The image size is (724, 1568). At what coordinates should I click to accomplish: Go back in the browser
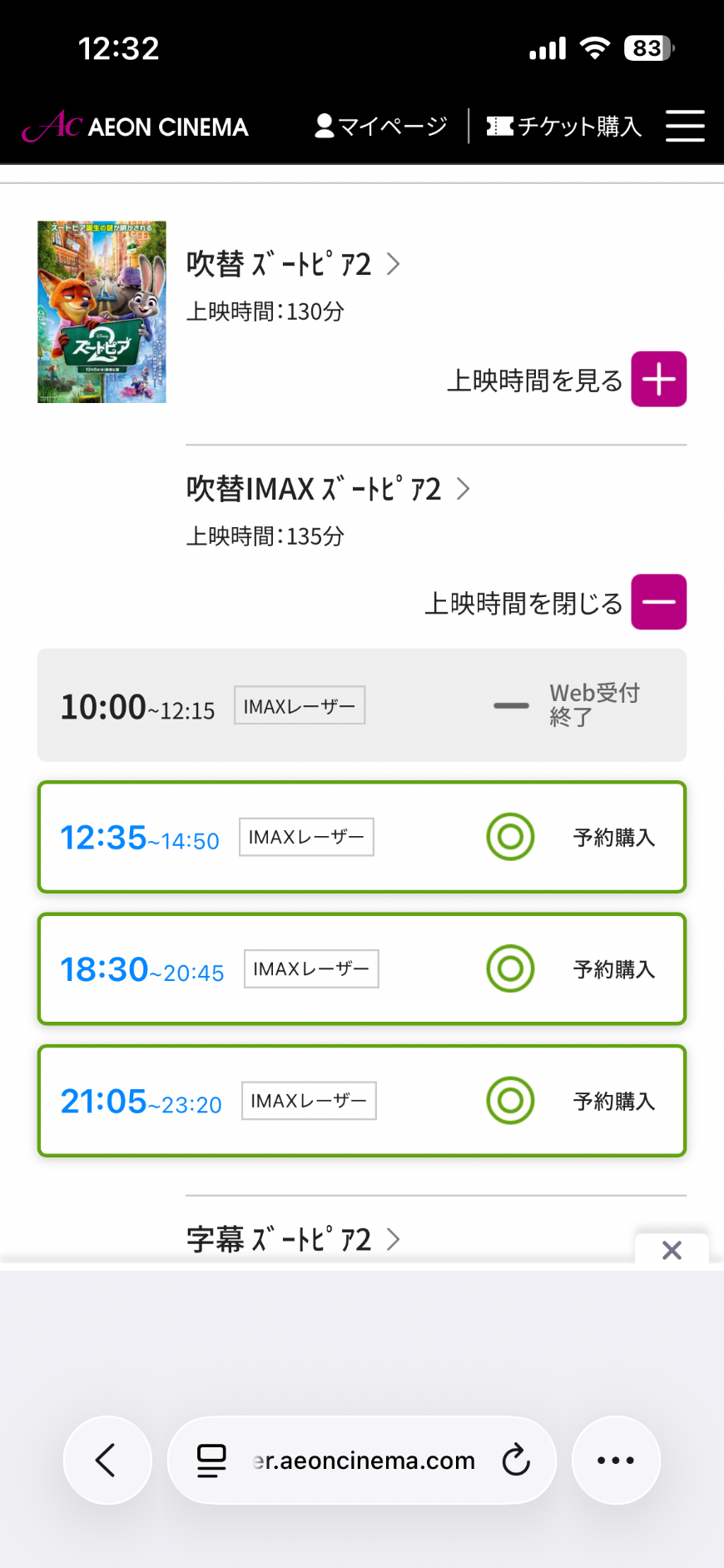click(x=107, y=1460)
